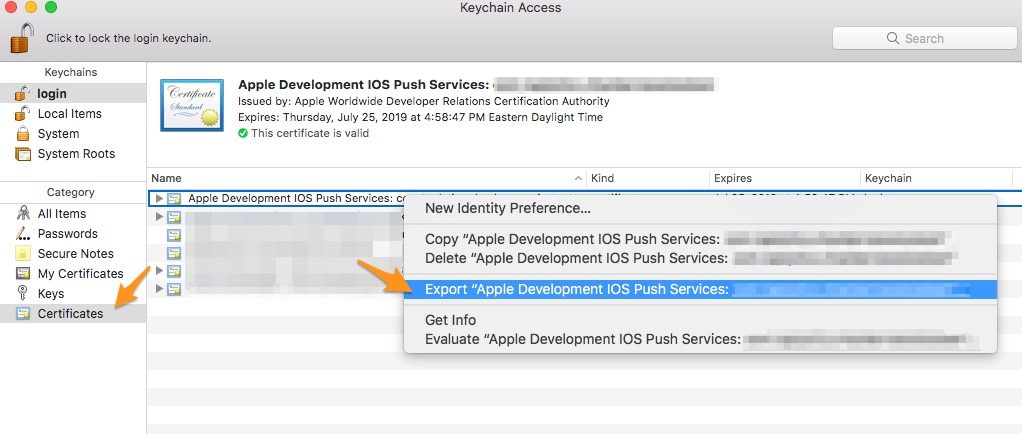The height and width of the screenshot is (434, 1022).
Task: Click the Apple Development IOS Push Services title
Action: tap(364, 85)
